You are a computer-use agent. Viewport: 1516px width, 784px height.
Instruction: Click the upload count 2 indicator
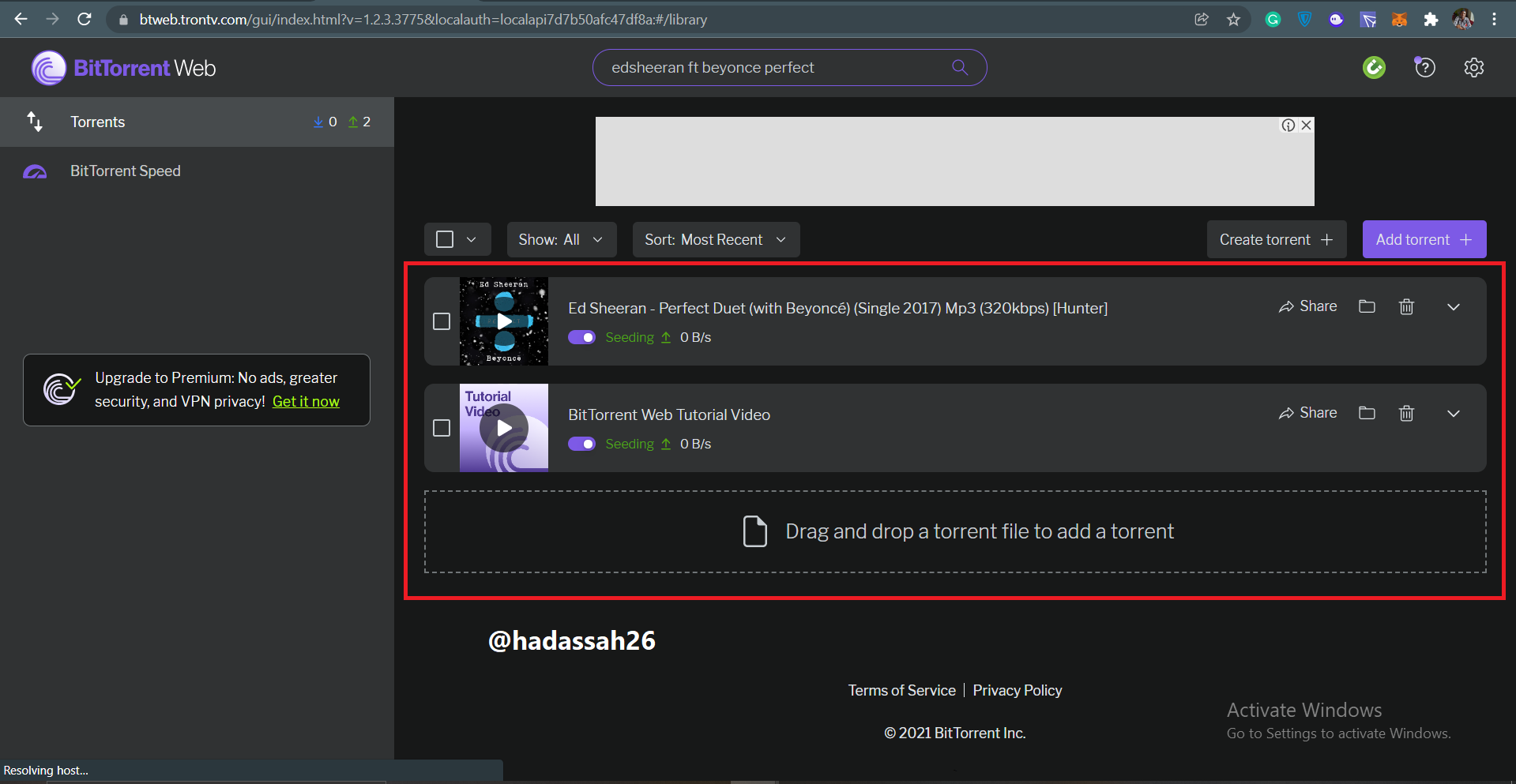tap(359, 122)
